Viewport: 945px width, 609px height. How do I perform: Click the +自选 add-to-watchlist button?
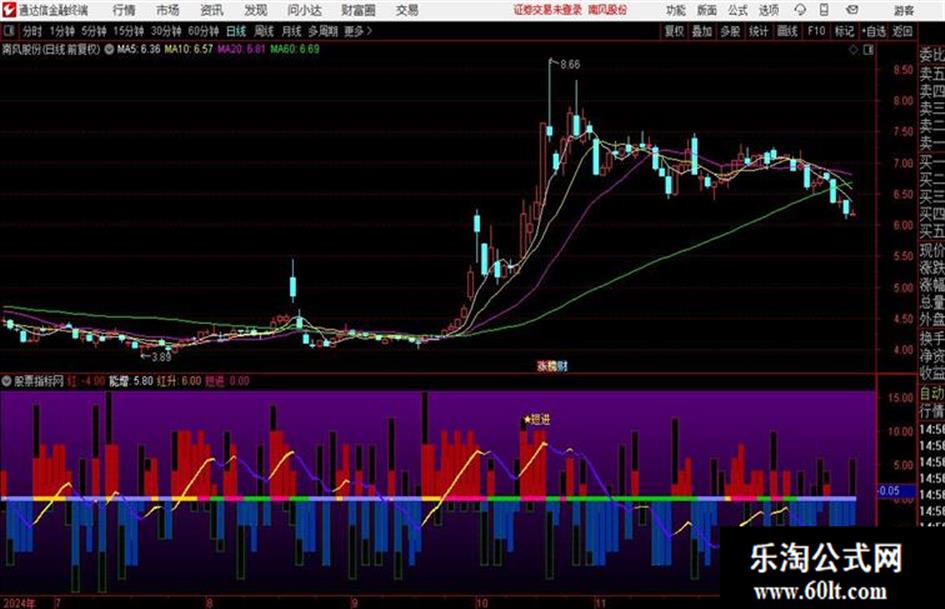click(873, 31)
